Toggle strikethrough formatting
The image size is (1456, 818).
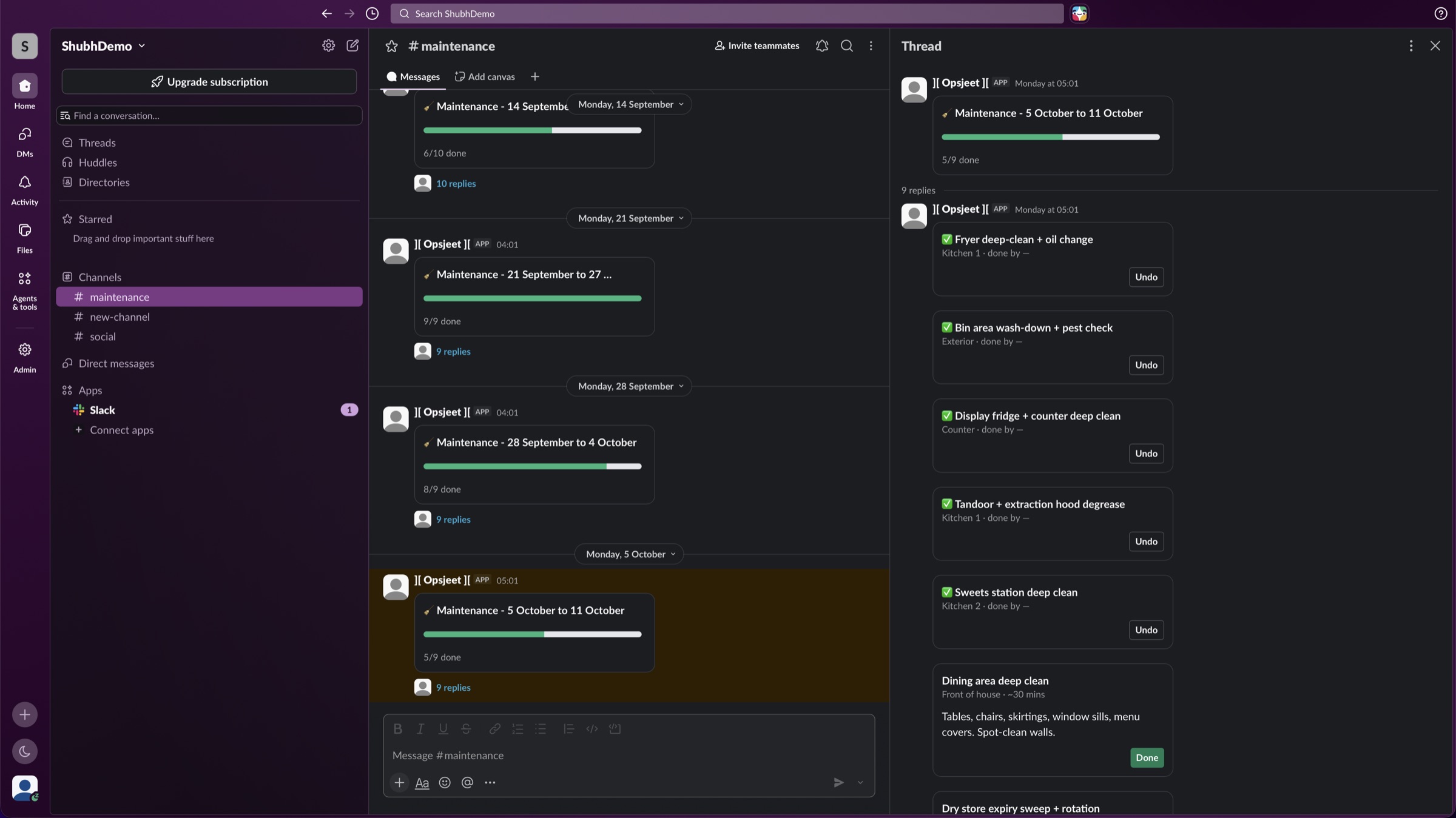pos(466,729)
